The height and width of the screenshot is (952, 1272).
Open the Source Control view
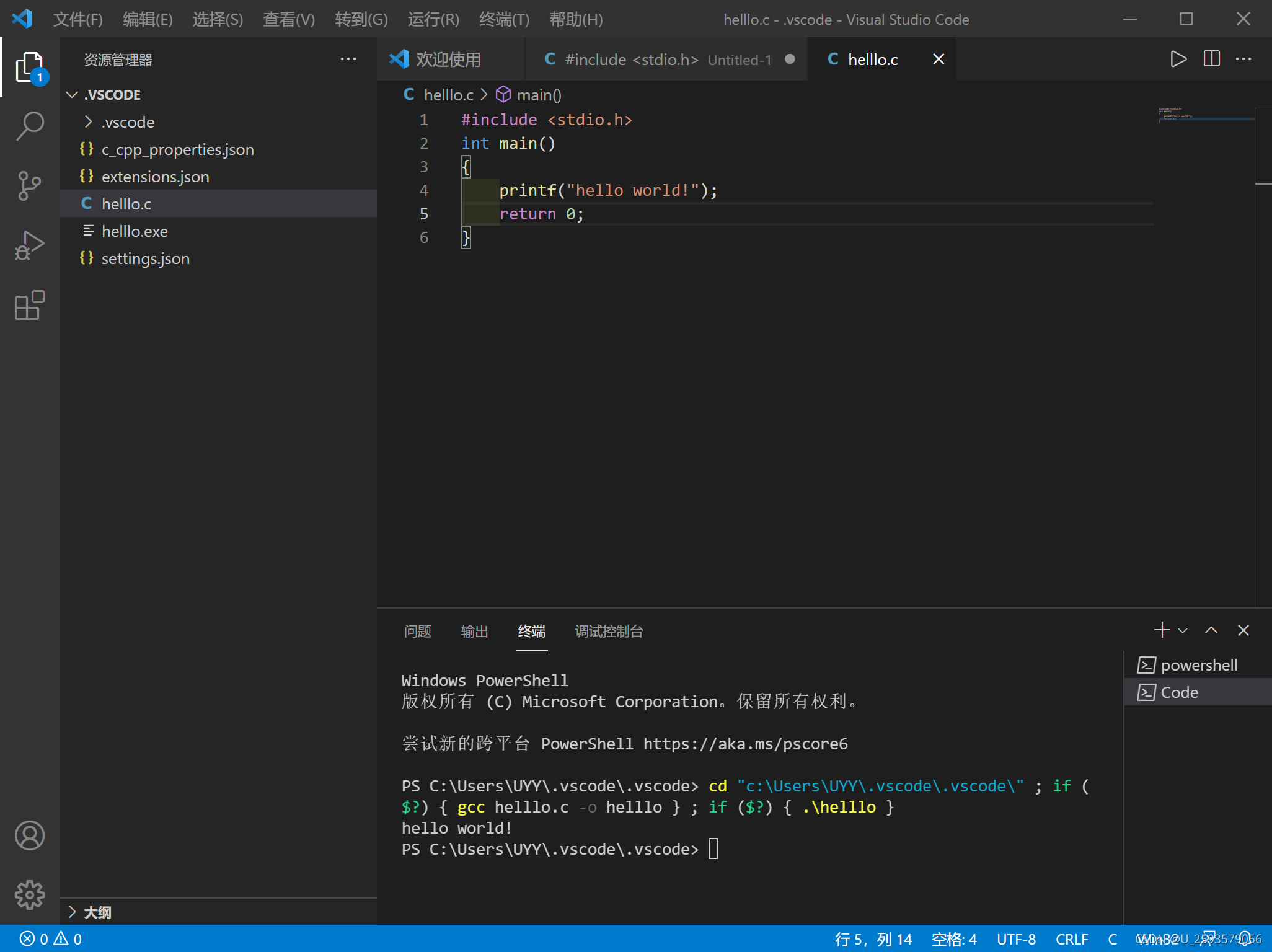point(30,186)
